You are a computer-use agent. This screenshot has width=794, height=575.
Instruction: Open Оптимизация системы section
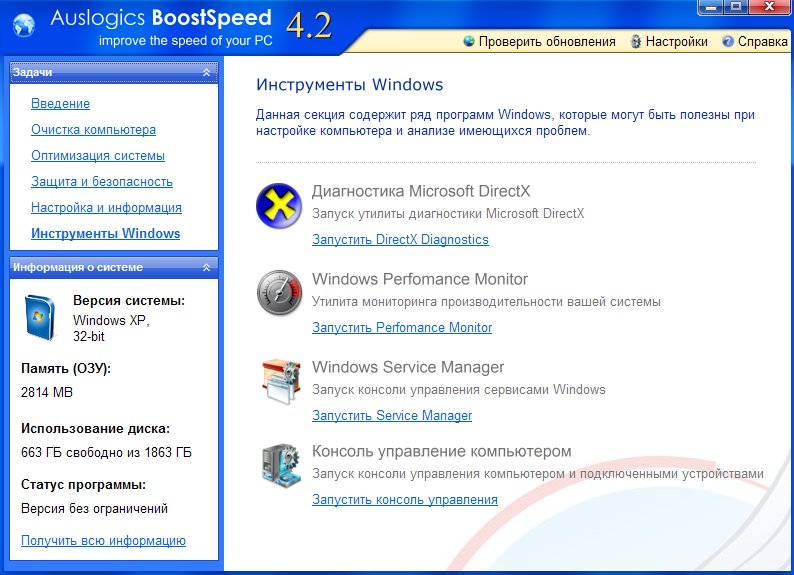(x=98, y=155)
